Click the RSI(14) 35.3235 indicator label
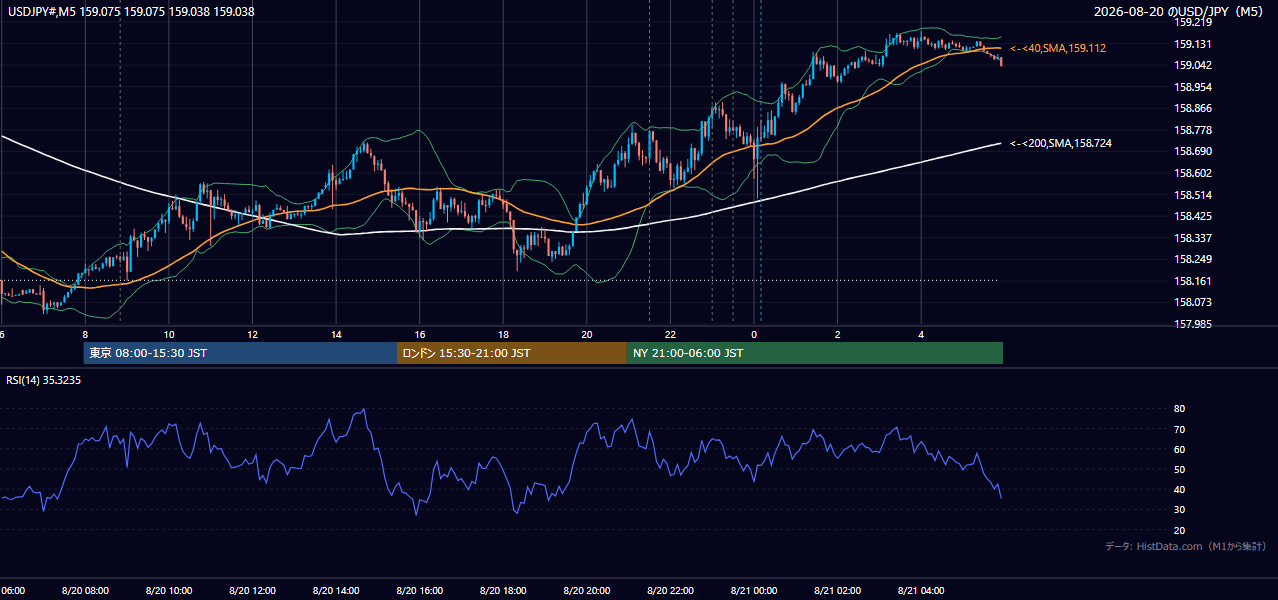The width and height of the screenshot is (1278, 600). [44, 380]
